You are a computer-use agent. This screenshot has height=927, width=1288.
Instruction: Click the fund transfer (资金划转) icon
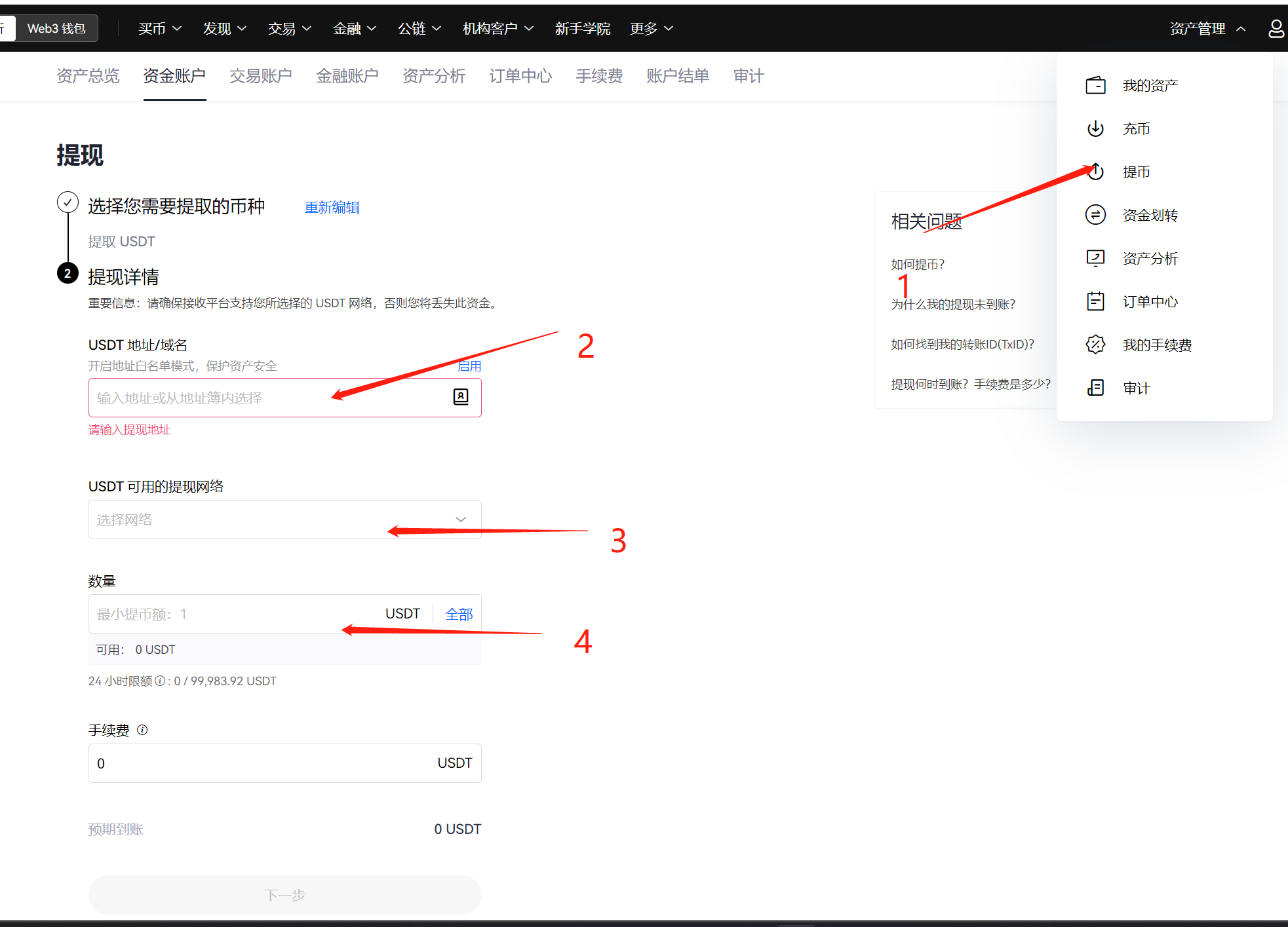point(1095,215)
